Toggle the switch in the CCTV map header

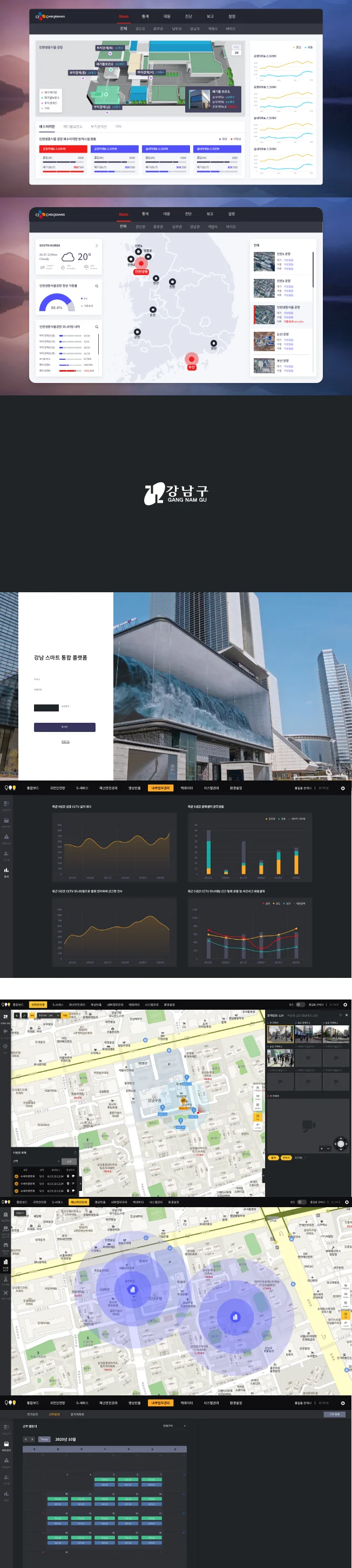tap(301, 1004)
